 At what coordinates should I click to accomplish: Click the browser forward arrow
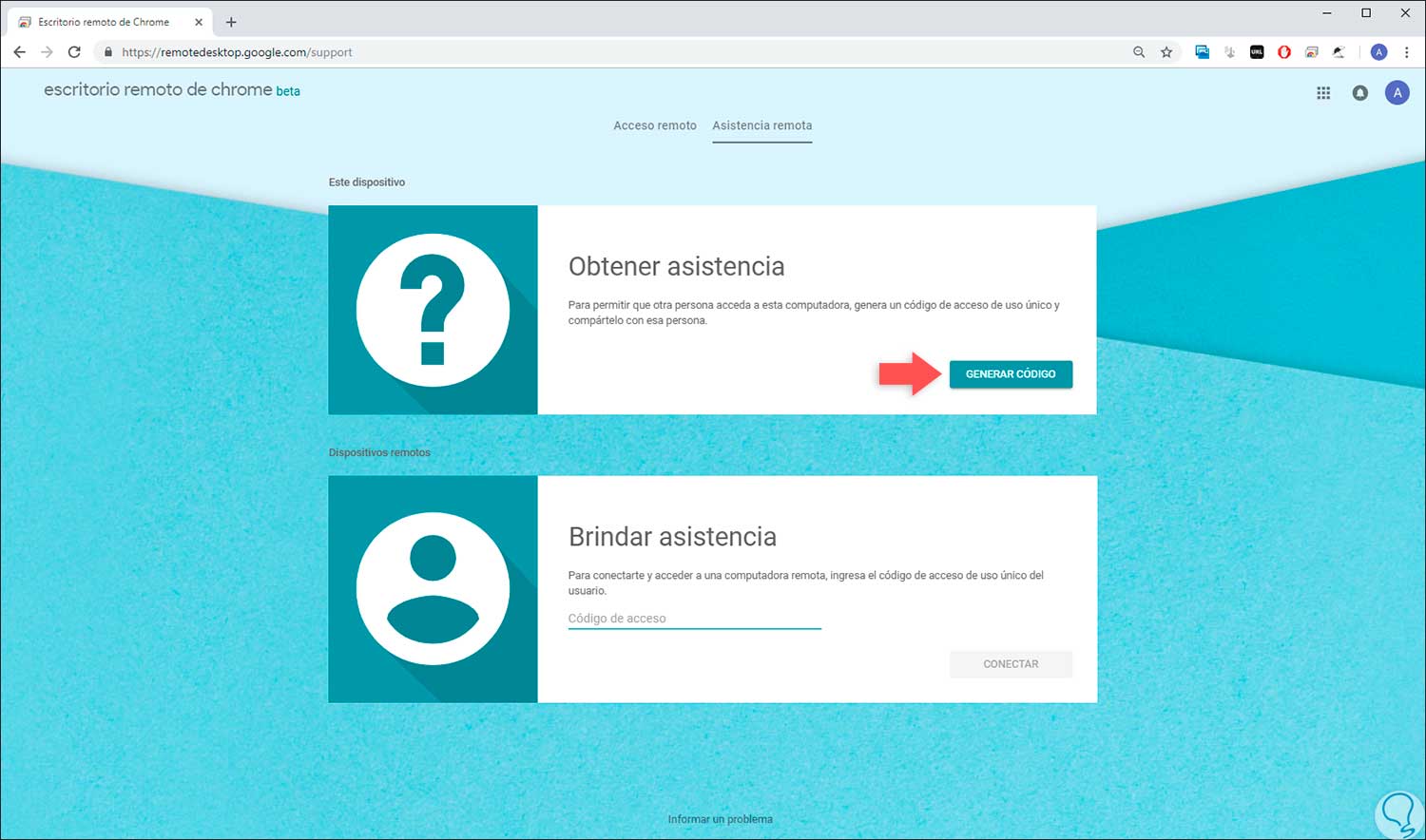click(x=47, y=52)
